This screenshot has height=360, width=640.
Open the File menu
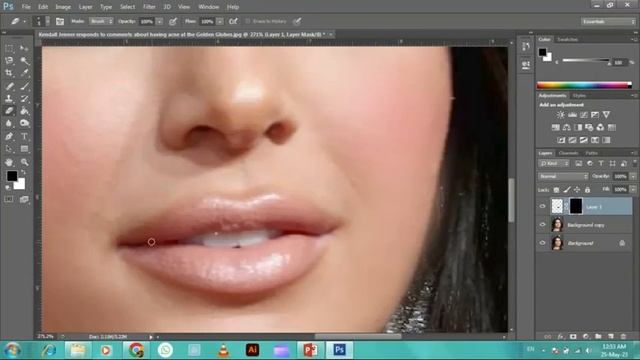pyautogui.click(x=26, y=7)
